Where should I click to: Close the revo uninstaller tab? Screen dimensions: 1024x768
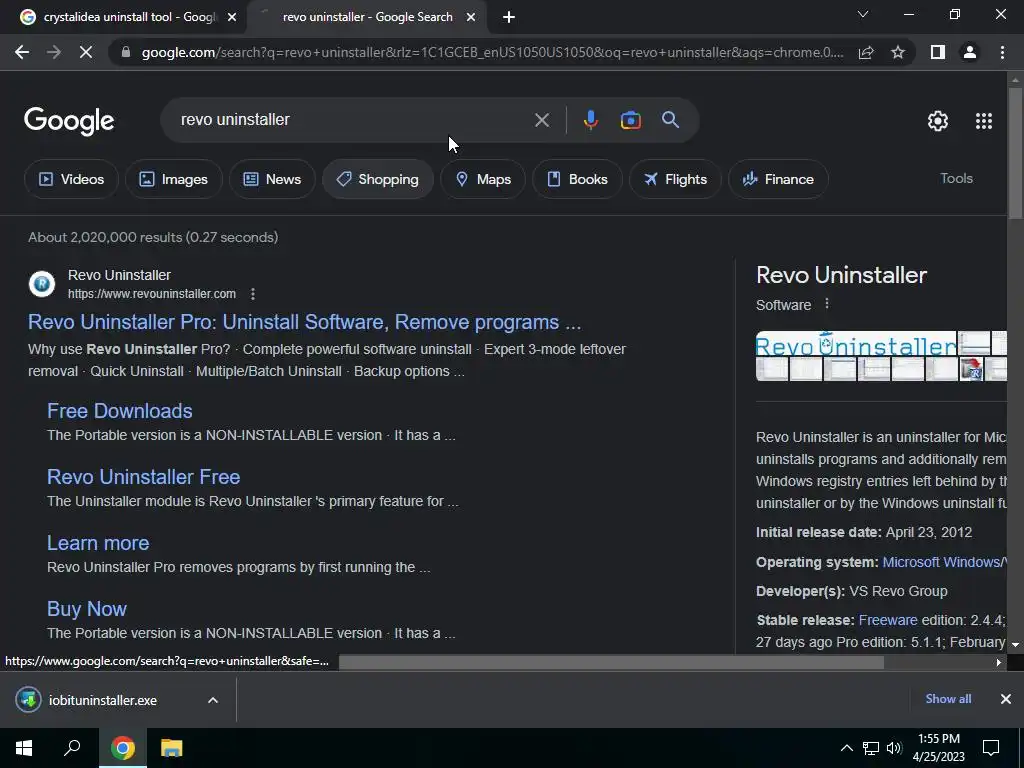pyautogui.click(x=471, y=18)
